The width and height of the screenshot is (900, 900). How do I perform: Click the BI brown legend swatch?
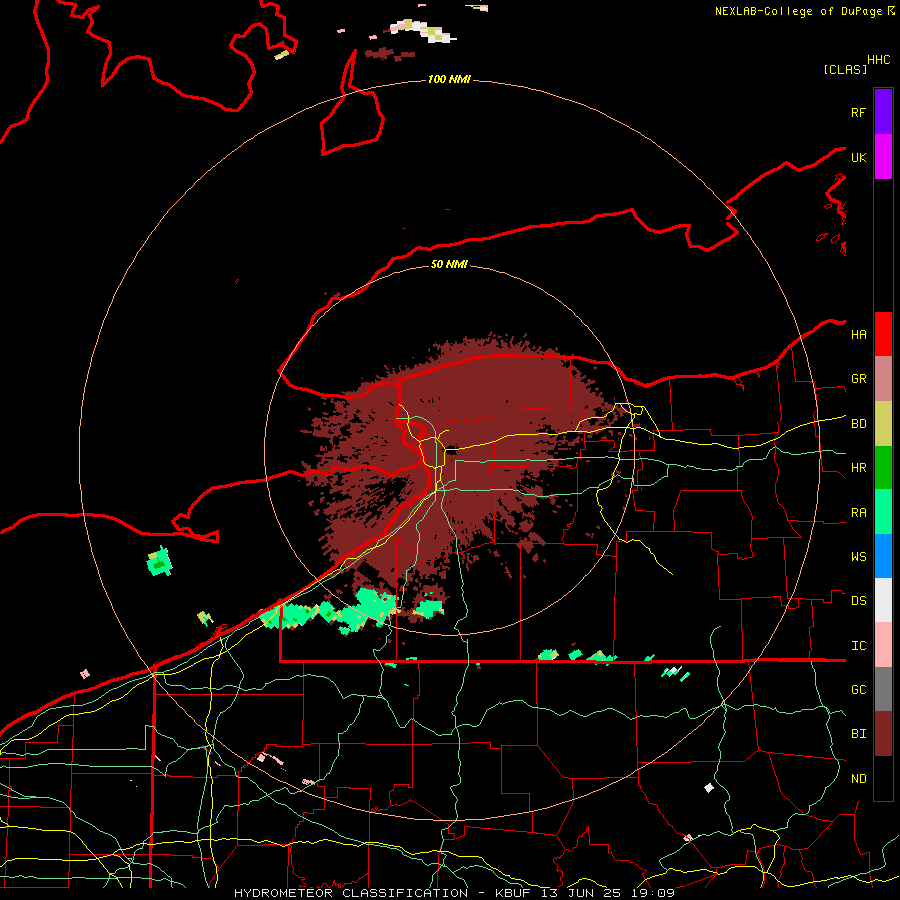[883, 734]
